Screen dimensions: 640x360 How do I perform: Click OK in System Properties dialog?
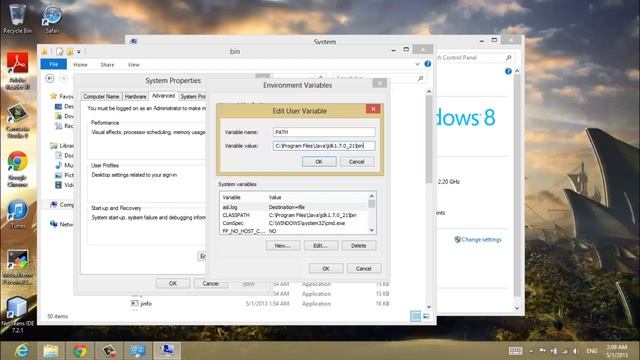pyautogui.click(x=173, y=283)
